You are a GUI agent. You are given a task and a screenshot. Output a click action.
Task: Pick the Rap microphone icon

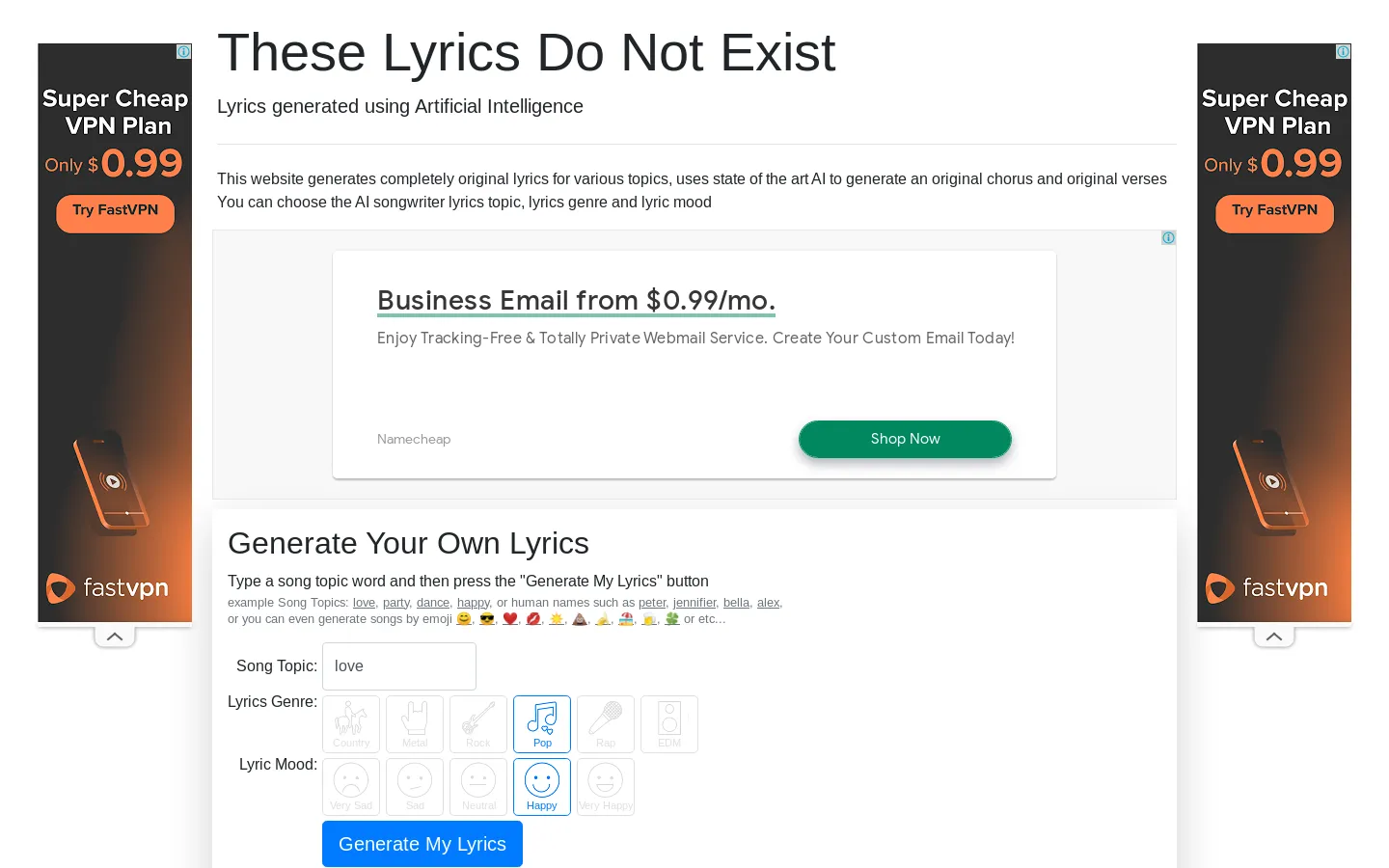[x=606, y=723]
